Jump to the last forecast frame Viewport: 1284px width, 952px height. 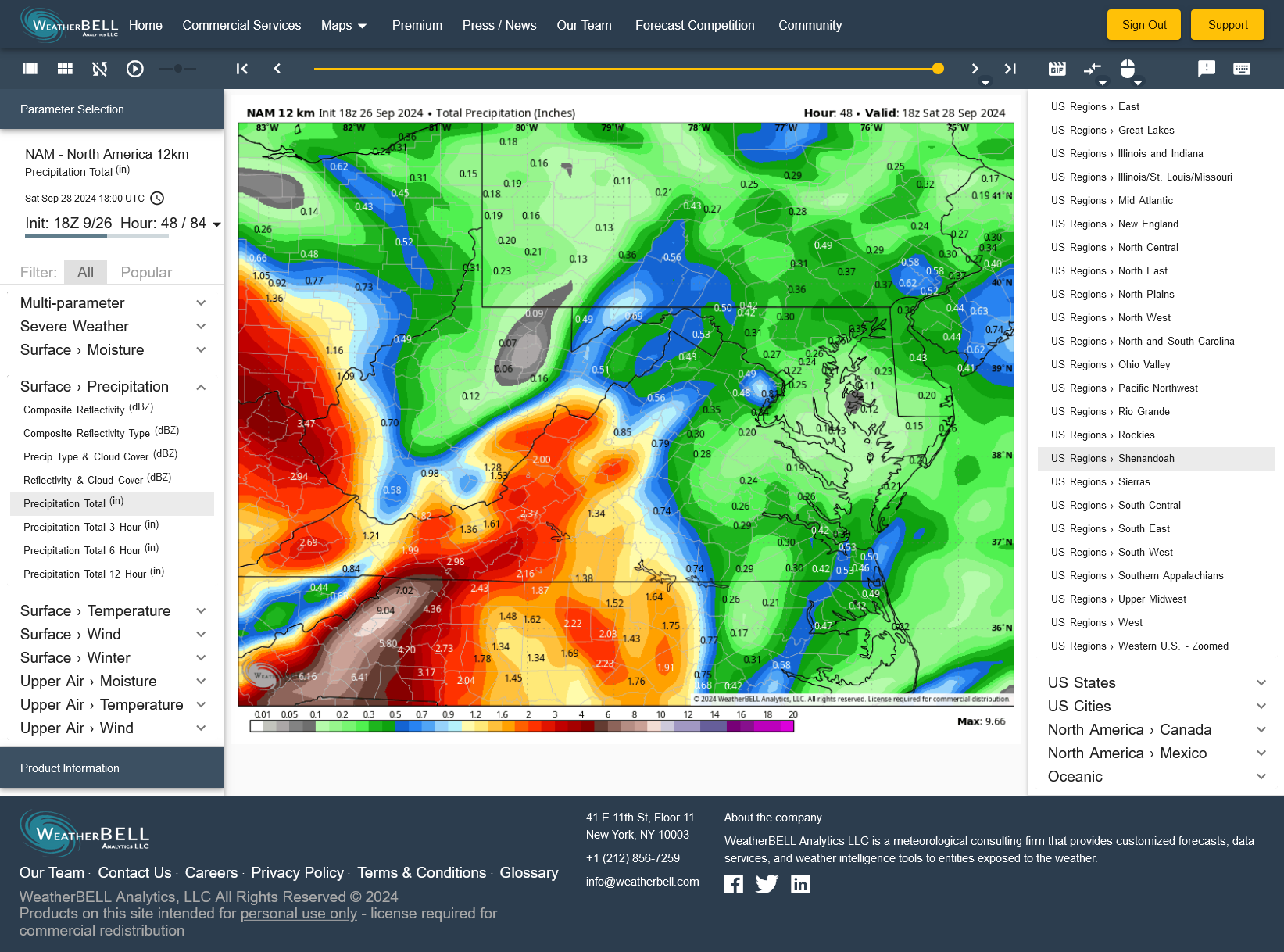click(1010, 69)
